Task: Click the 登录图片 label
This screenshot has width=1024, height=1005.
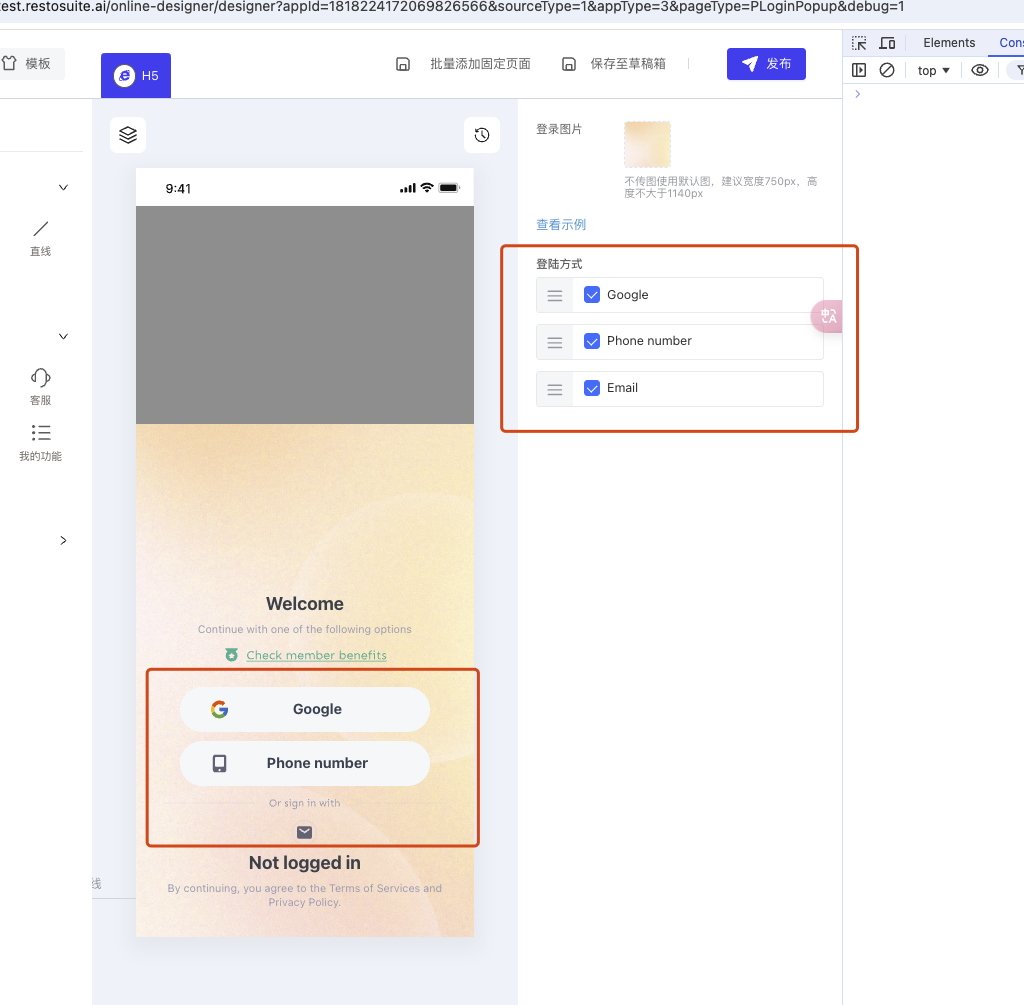Action: pyautogui.click(x=559, y=129)
